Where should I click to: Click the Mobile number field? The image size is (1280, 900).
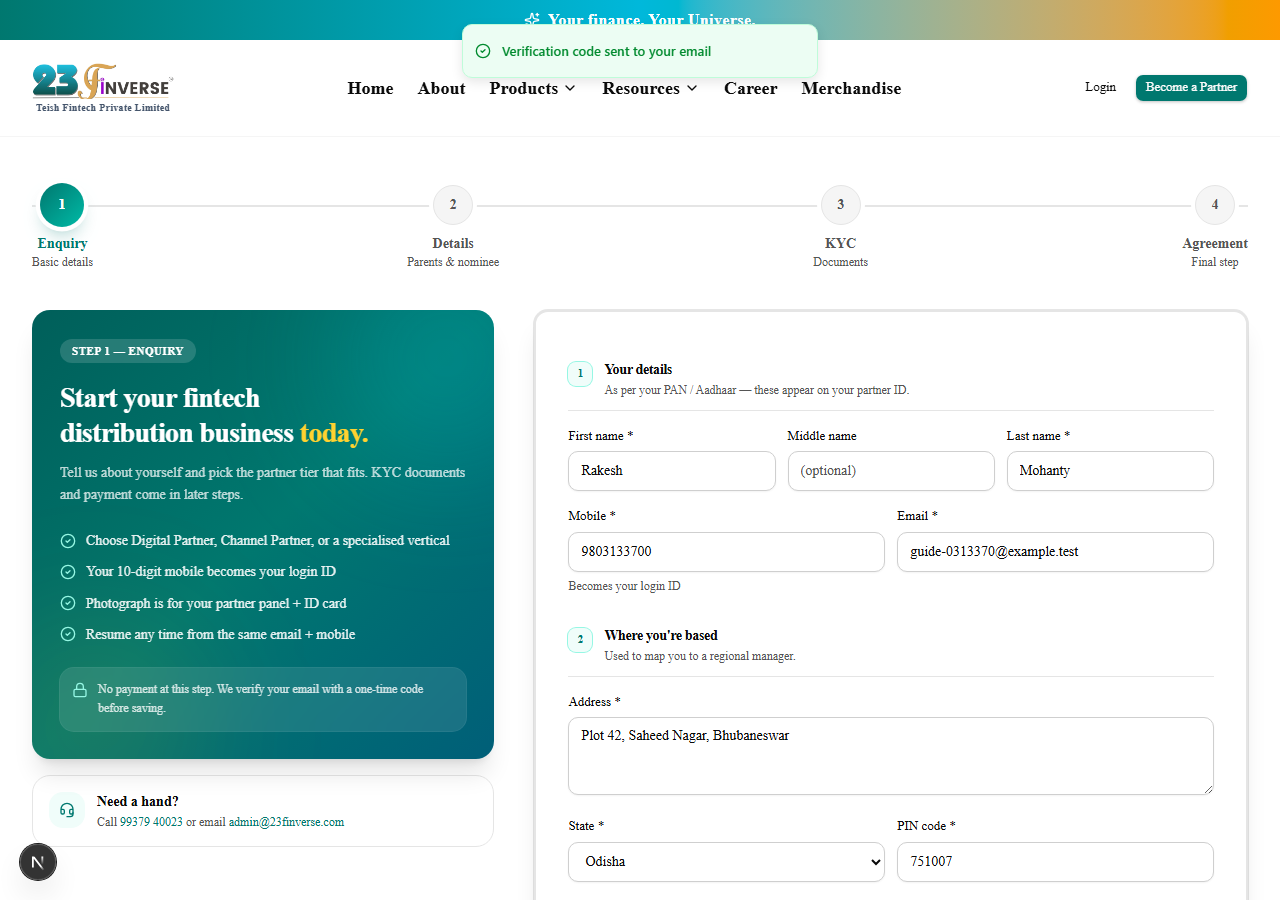(726, 552)
